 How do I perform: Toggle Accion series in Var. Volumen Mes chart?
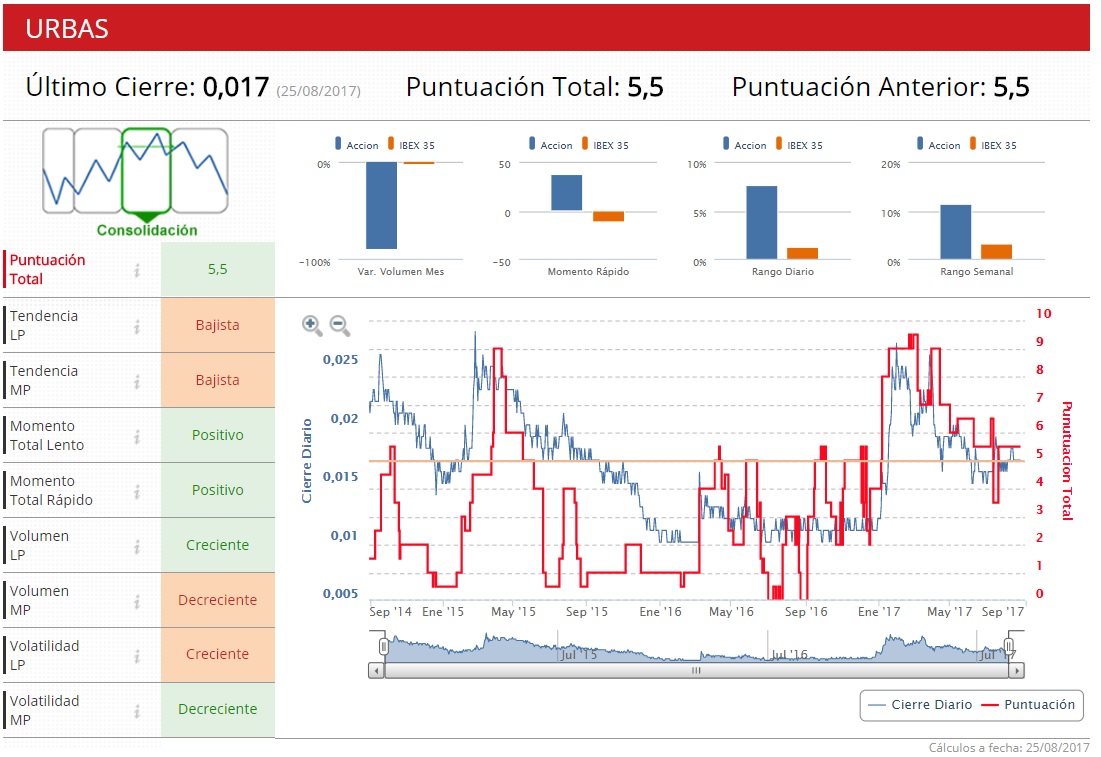point(357,145)
